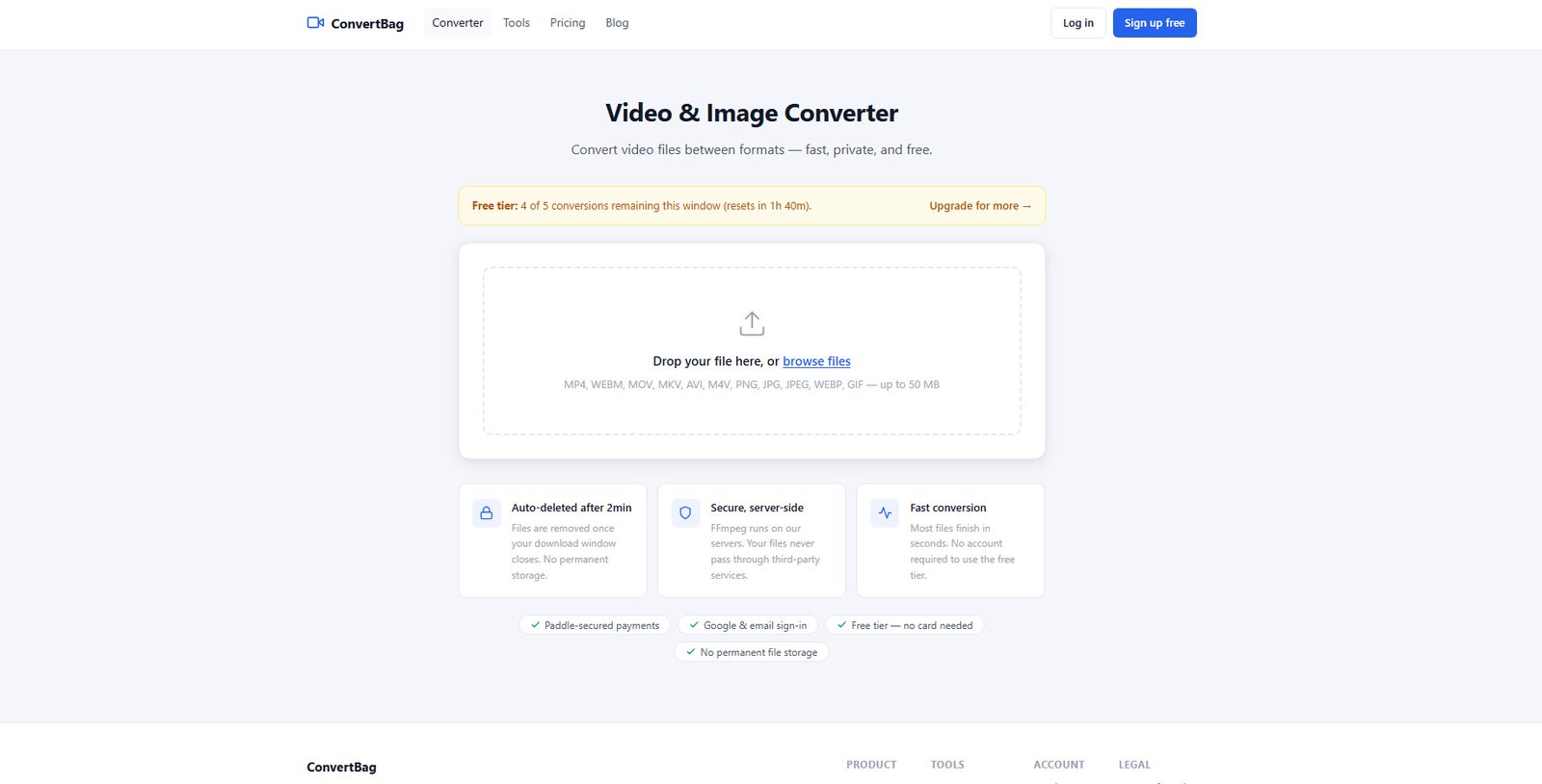Click the Log in button
The width and height of the screenshot is (1542, 784).
click(x=1077, y=23)
